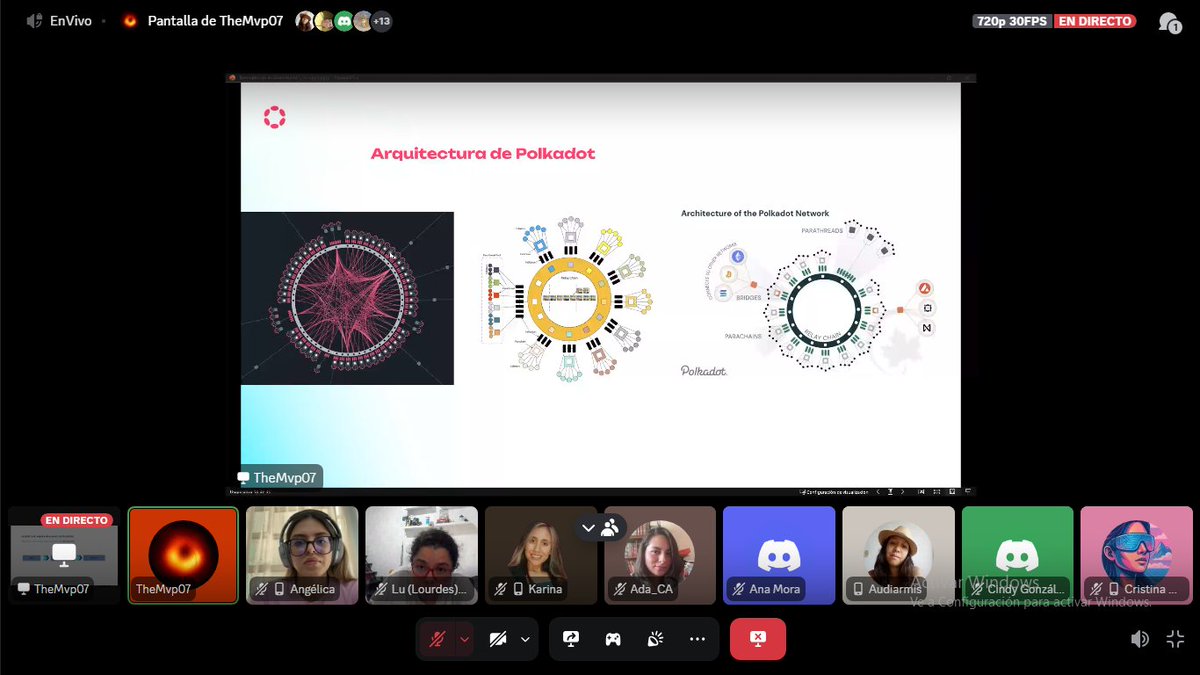
Task: Click the muted mic icon on Ana Mora's tile
Action: click(738, 590)
